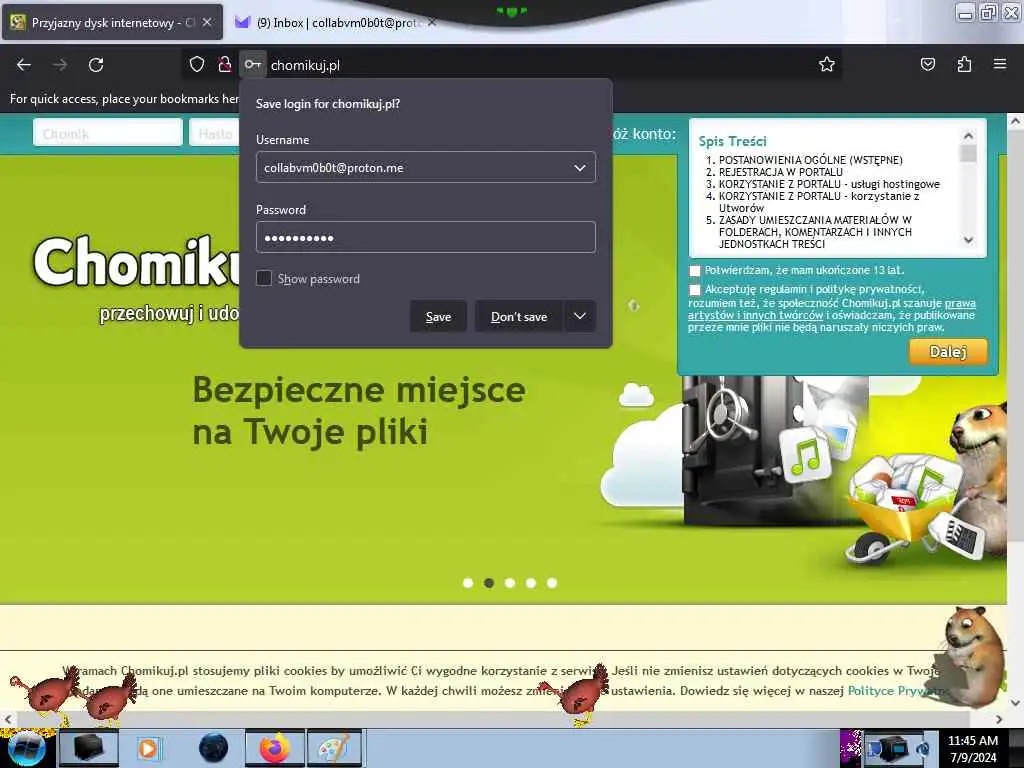Open the black window taskbar icon
The height and width of the screenshot is (768, 1024).
click(89, 748)
